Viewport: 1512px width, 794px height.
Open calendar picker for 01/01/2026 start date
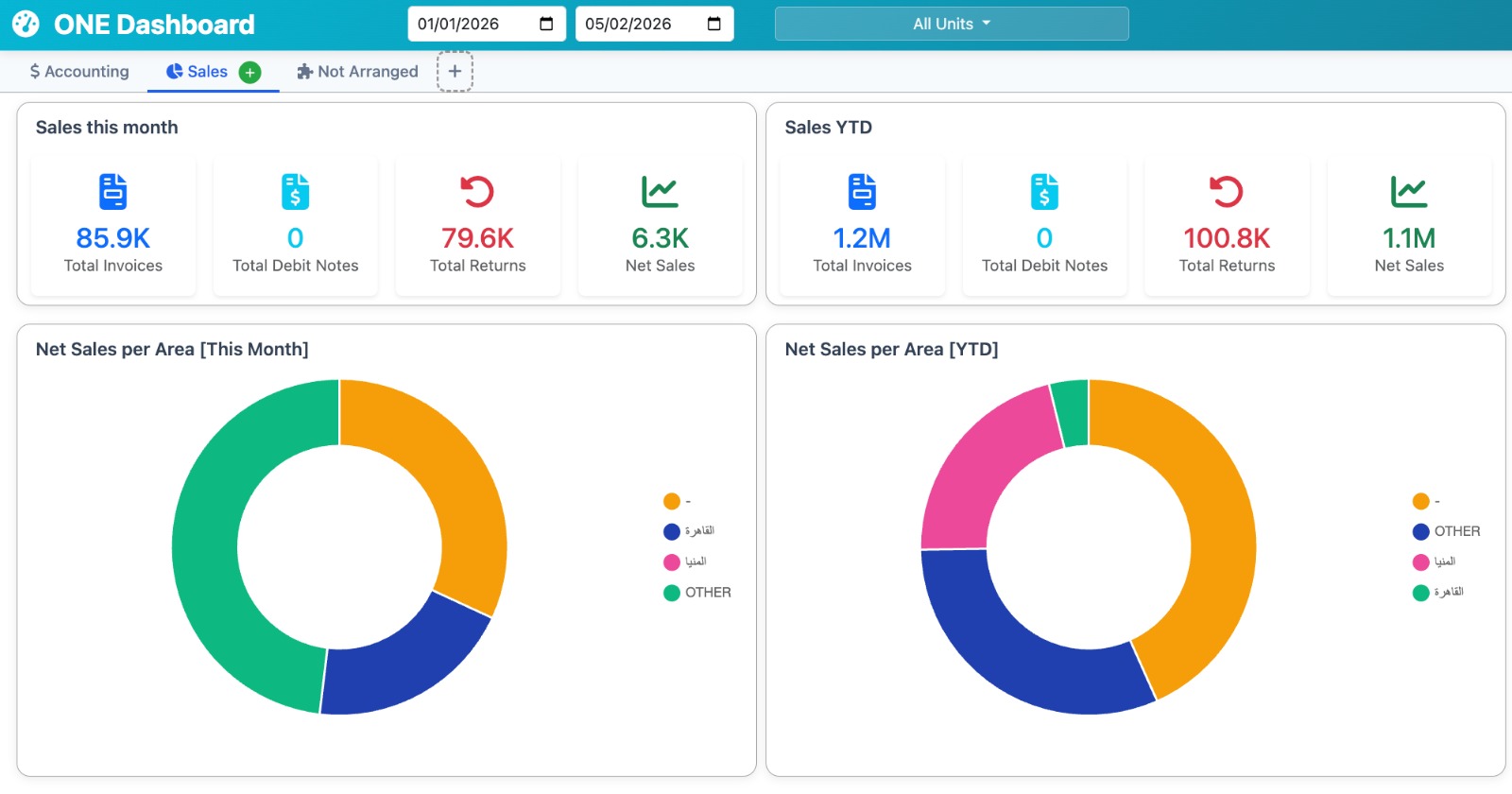coord(546,24)
